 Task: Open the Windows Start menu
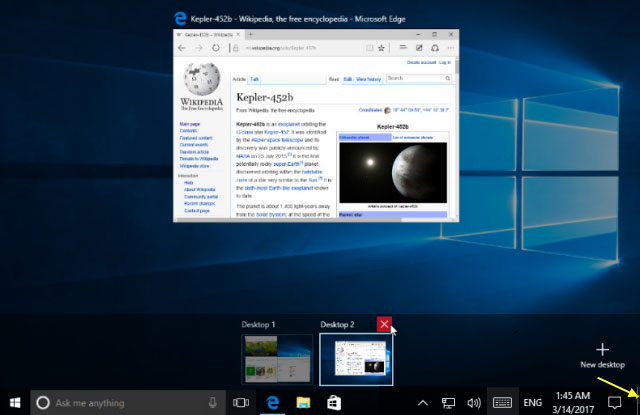pyautogui.click(x=15, y=403)
